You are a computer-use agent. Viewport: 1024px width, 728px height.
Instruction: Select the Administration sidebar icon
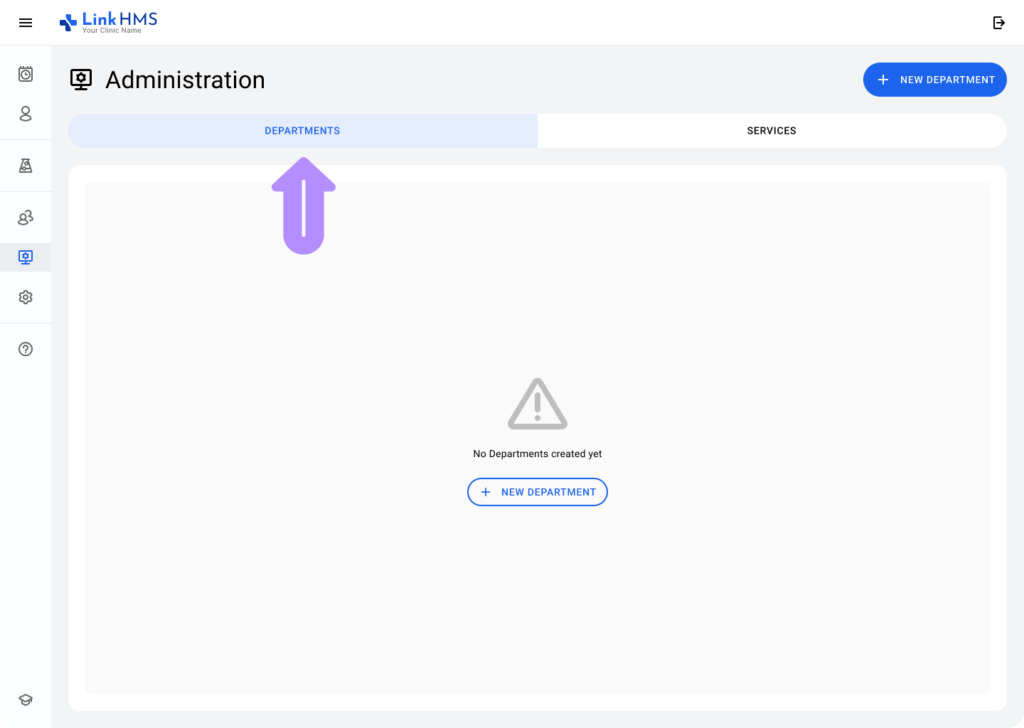tap(25, 257)
